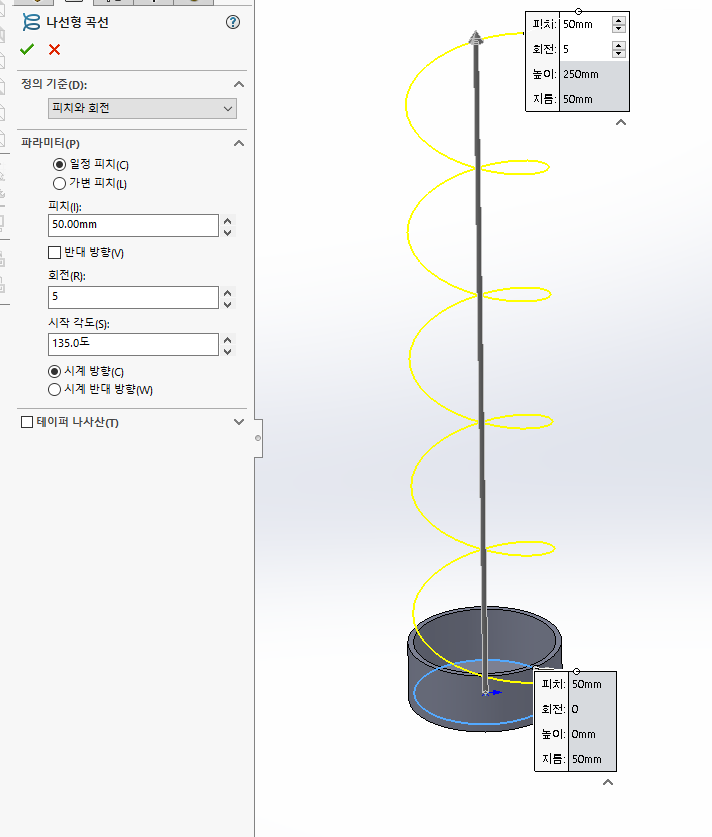Enable 반대 방향(V) checkbox

coord(54,252)
